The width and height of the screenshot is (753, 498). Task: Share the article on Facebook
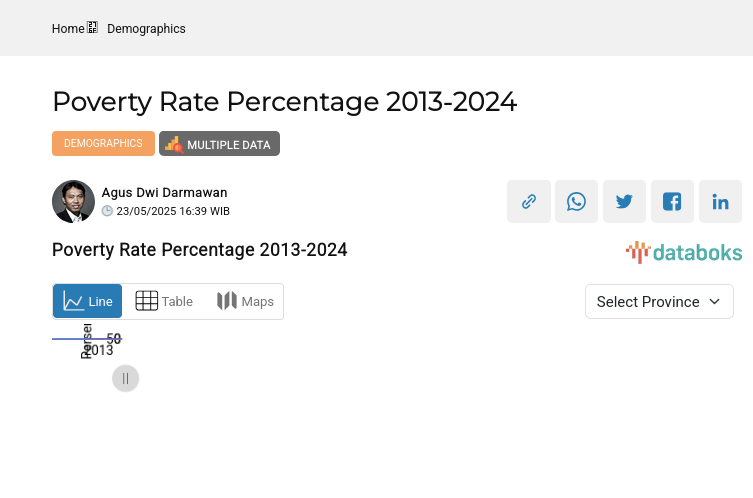point(672,201)
